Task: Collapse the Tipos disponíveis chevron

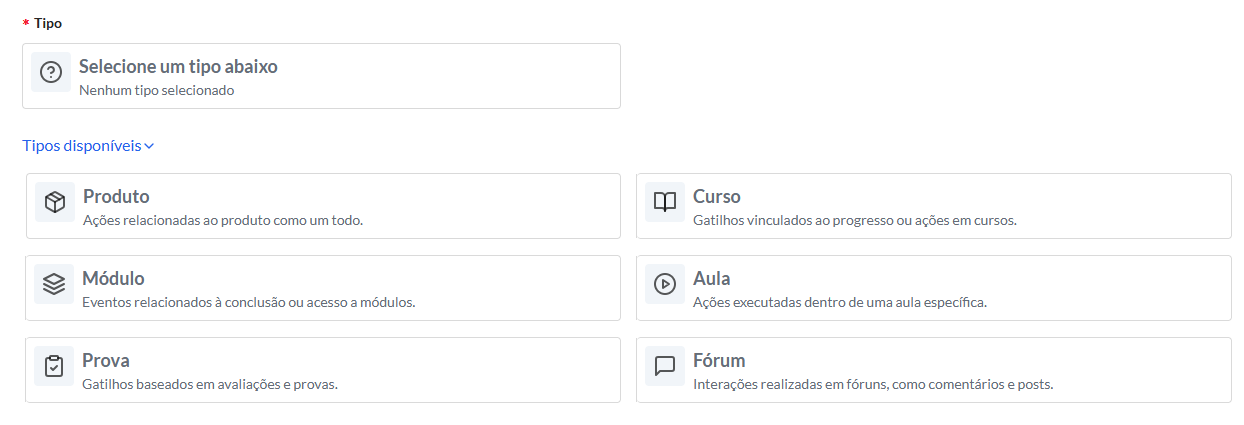Action: point(149,146)
